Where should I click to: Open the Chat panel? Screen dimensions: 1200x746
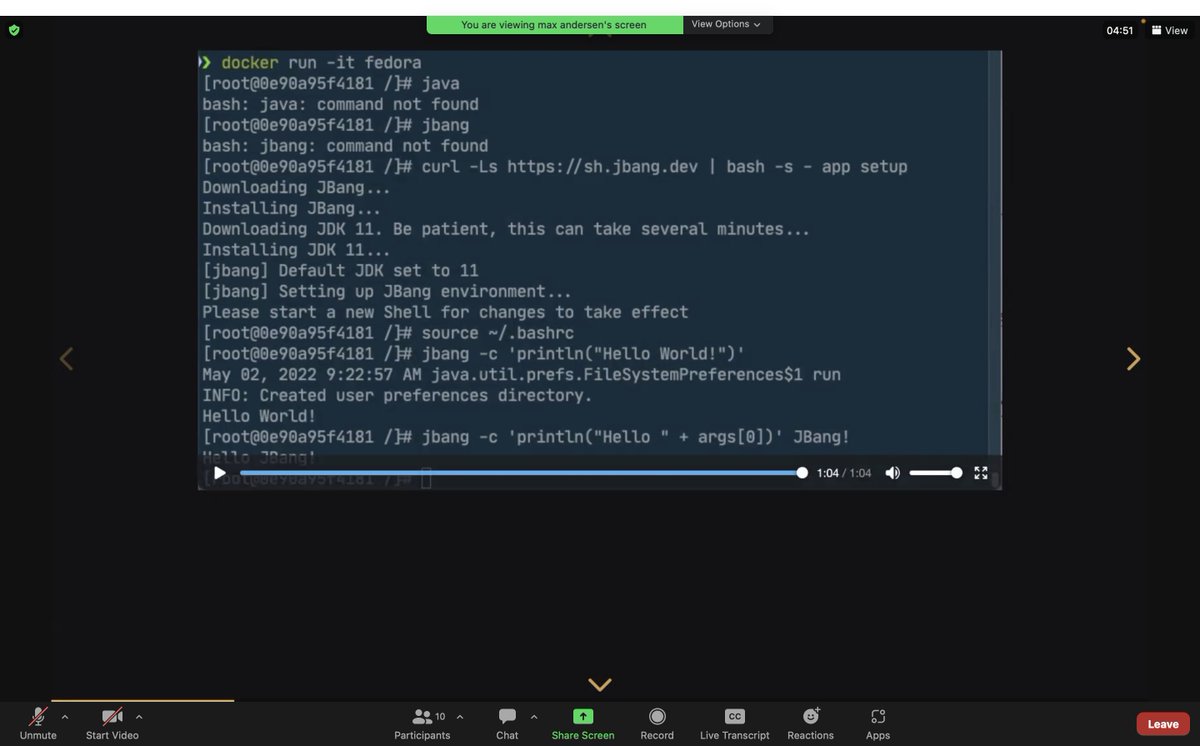point(507,723)
